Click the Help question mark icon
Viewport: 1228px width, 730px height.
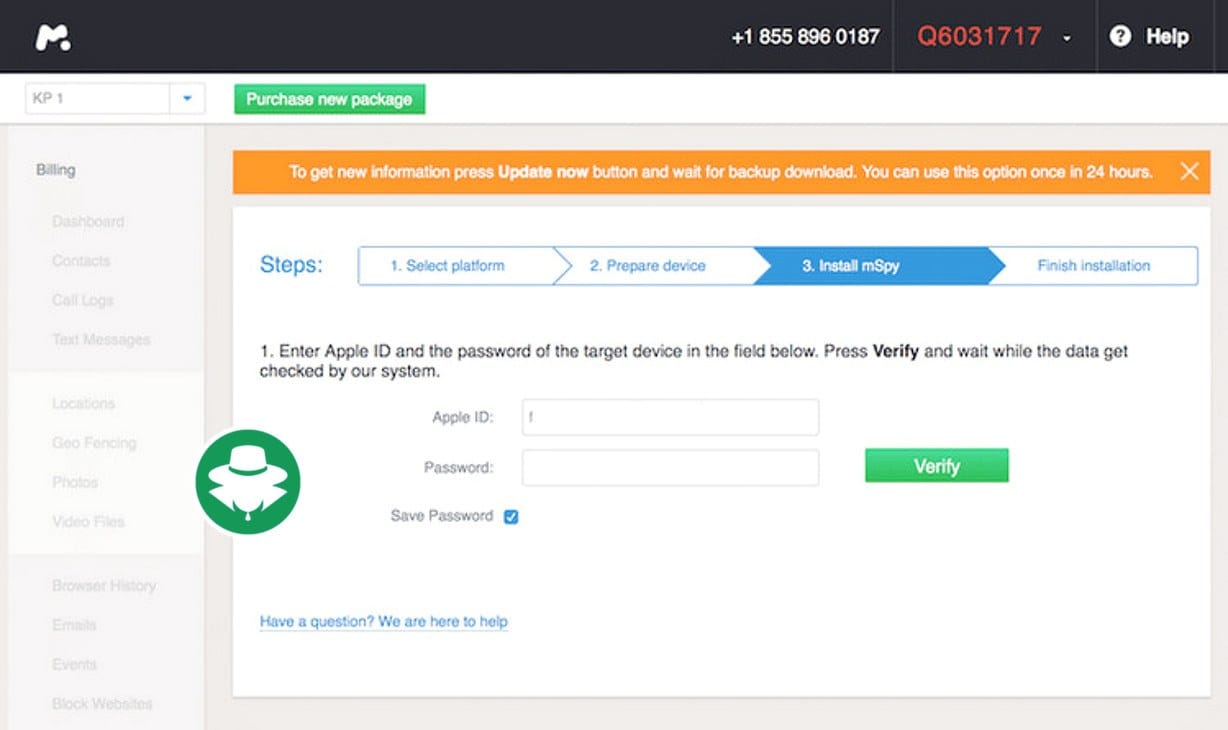click(1120, 36)
